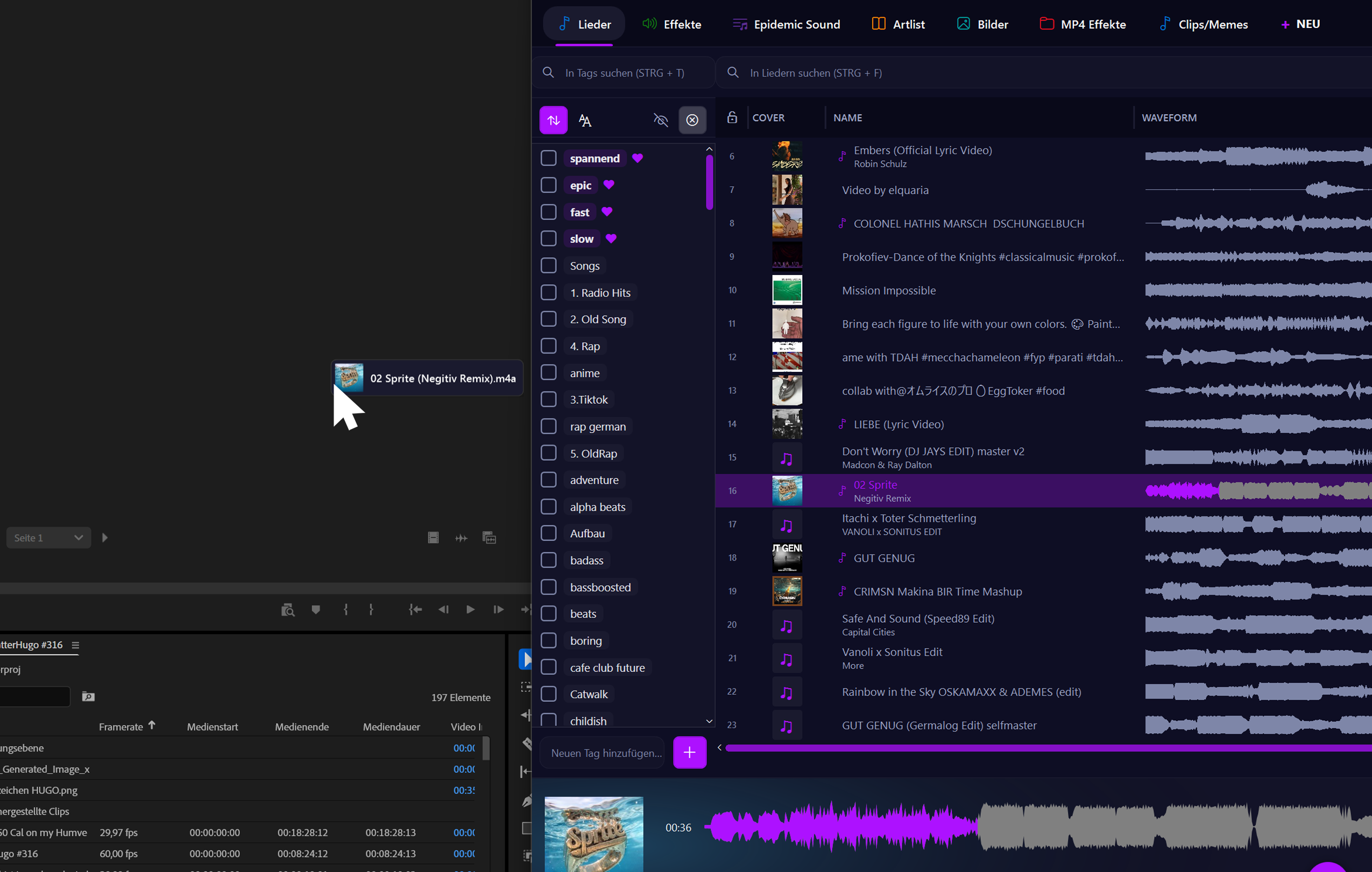This screenshot has height=872, width=1372.
Task: Click go to in point button
Action: [x=415, y=609]
